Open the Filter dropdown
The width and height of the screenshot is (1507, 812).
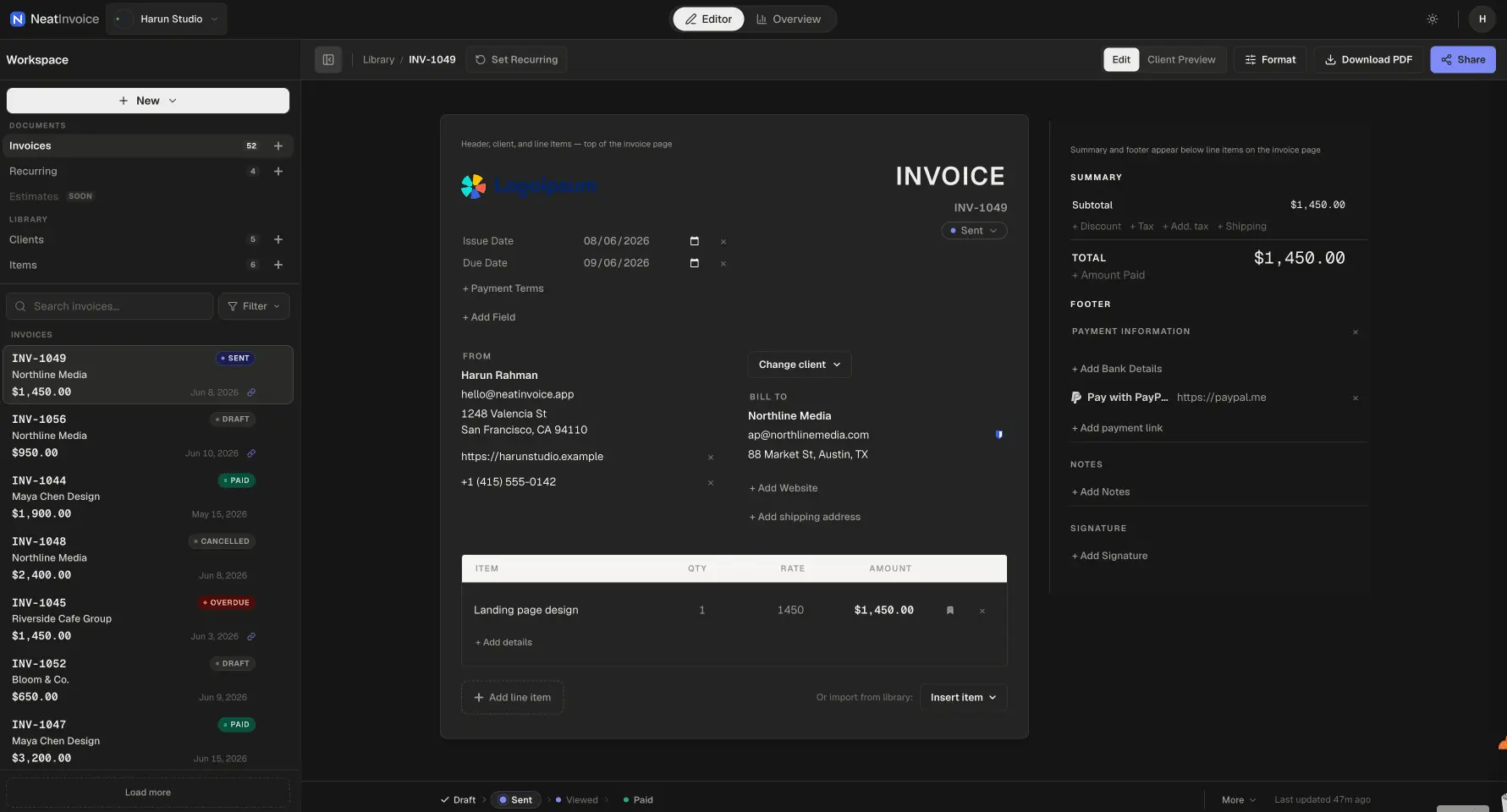coord(254,306)
